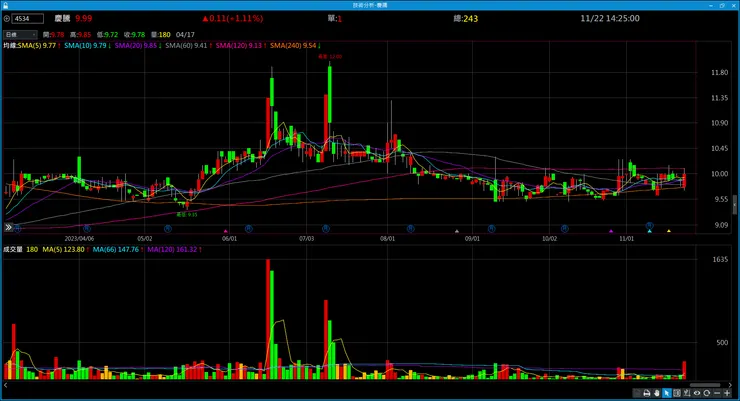This screenshot has height=401, width=740.
Task: Click the stock code field showing 4534
Action: pyautogui.click(x=27, y=19)
